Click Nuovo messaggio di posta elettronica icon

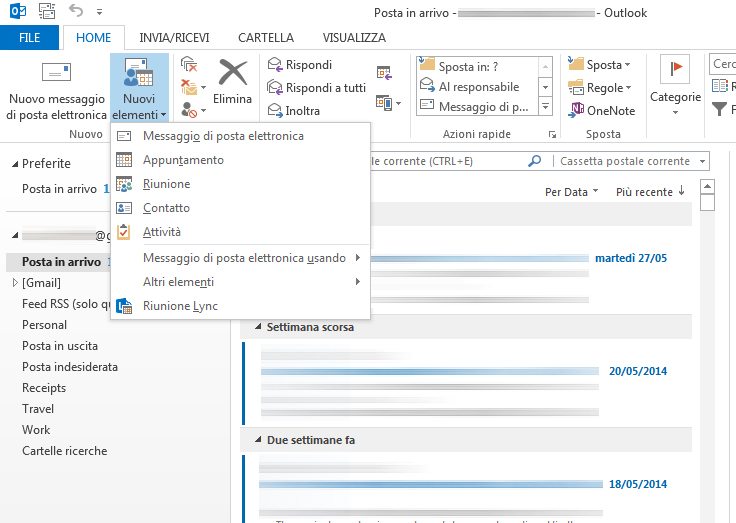[56, 75]
